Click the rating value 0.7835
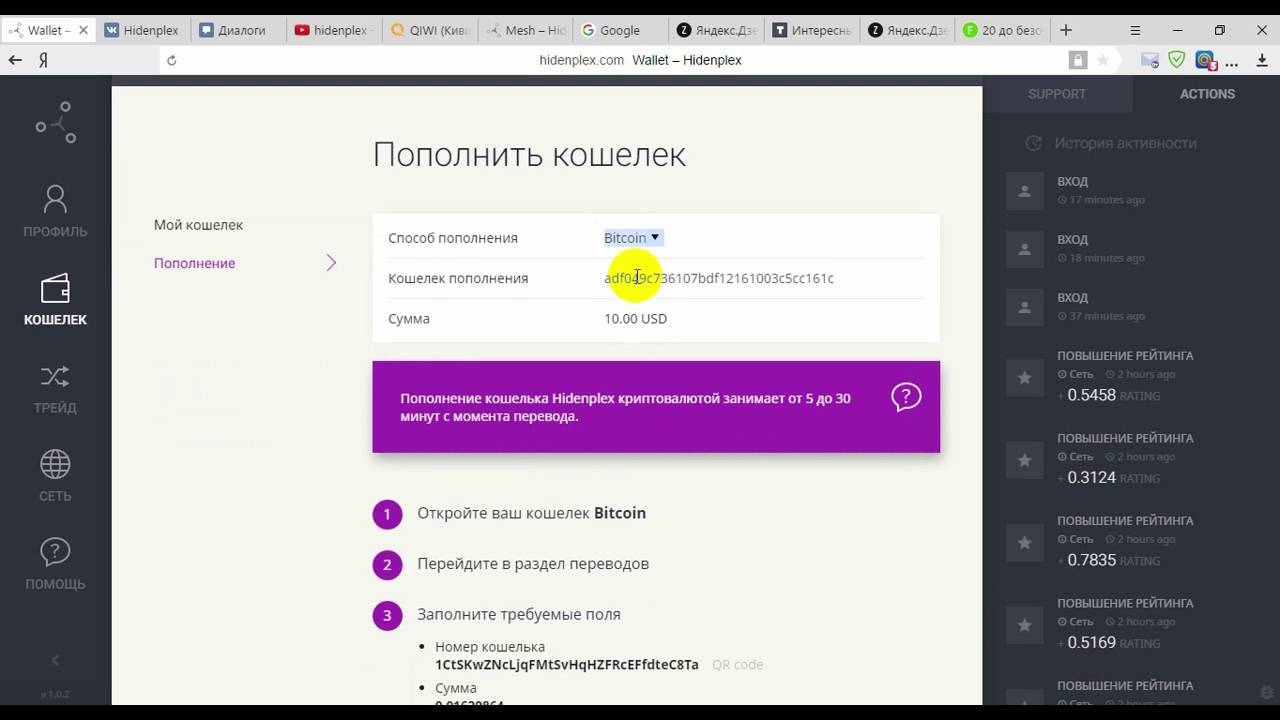 click(1091, 560)
